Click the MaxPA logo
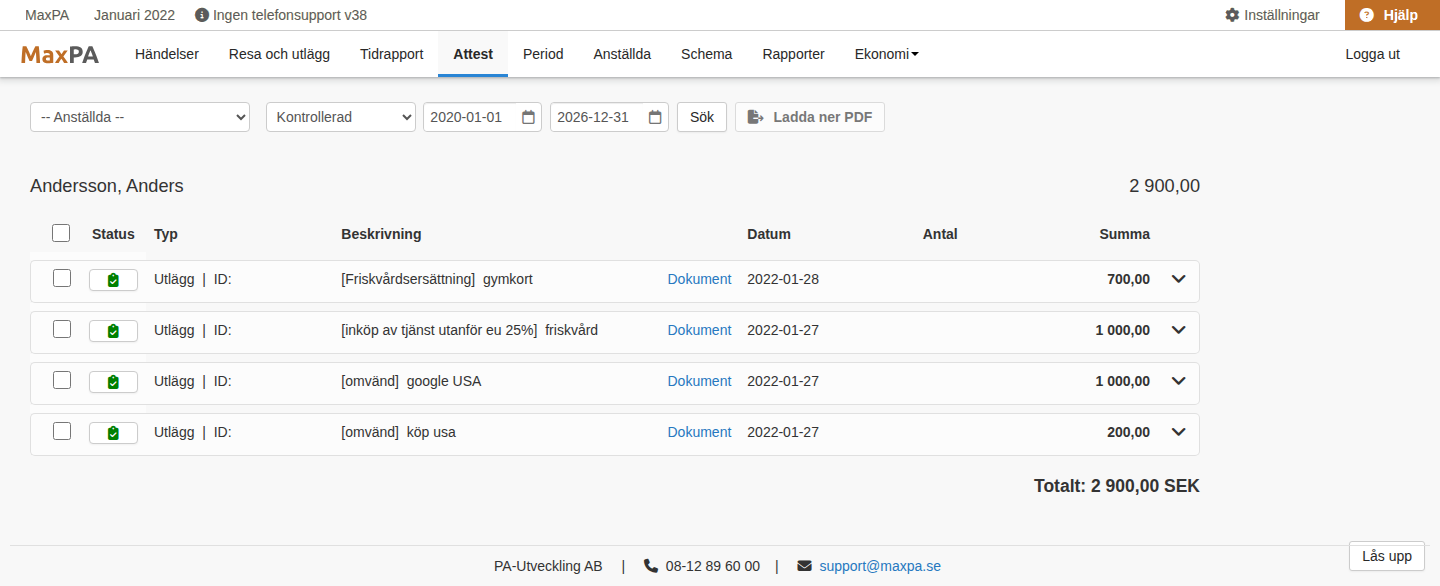 pyautogui.click(x=60, y=55)
